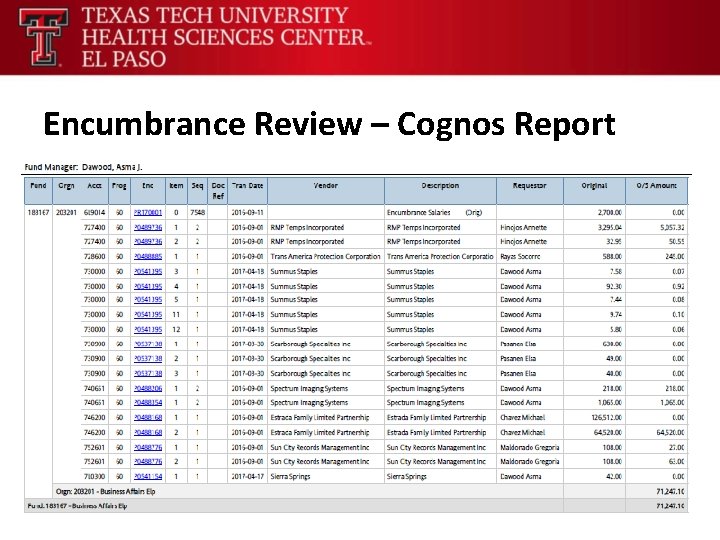Open encumbrance 20488776 for item 1
Viewport: 720px width, 540px height.
[x=148, y=447]
